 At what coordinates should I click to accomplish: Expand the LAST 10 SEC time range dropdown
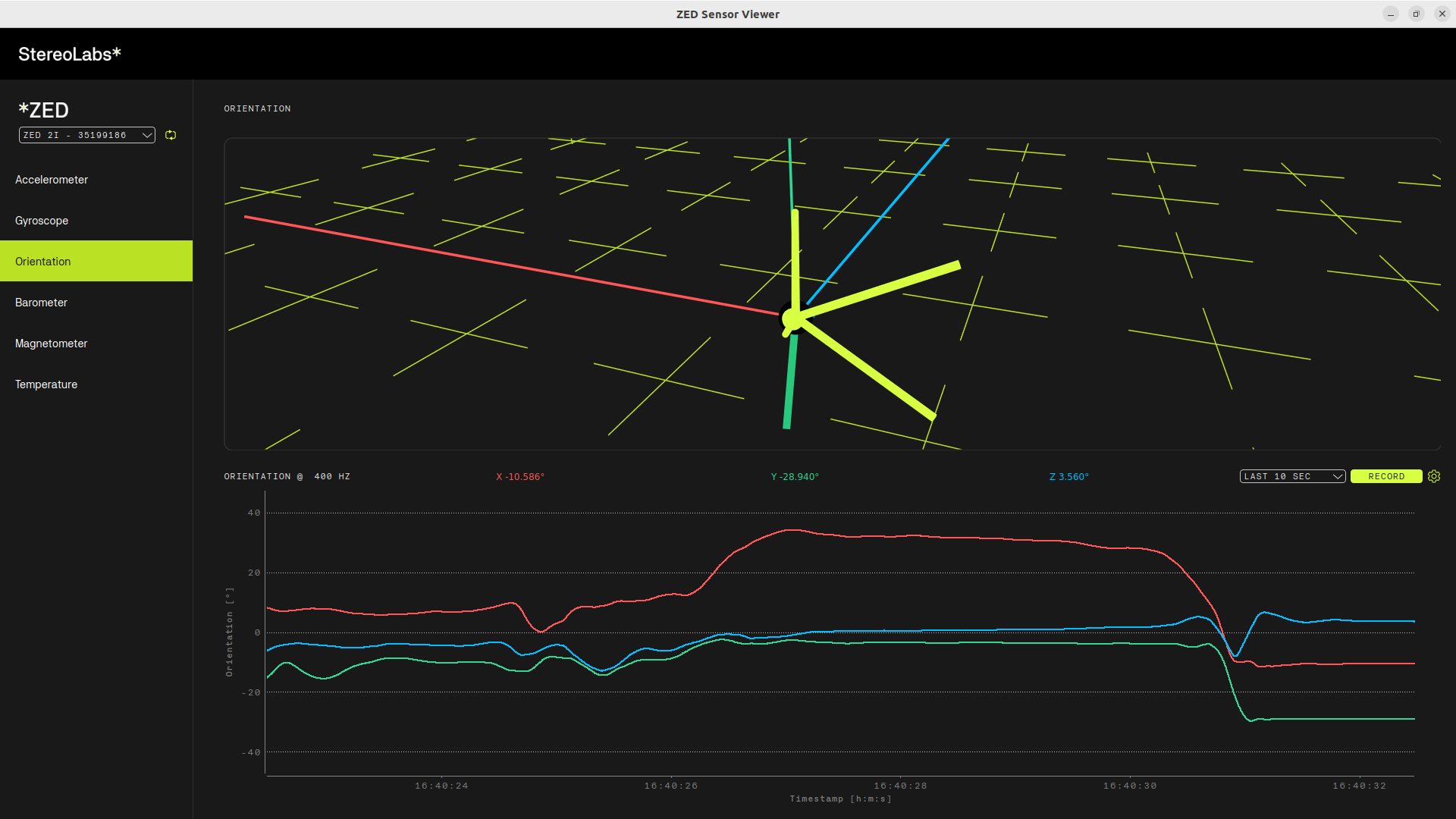pyautogui.click(x=1293, y=476)
